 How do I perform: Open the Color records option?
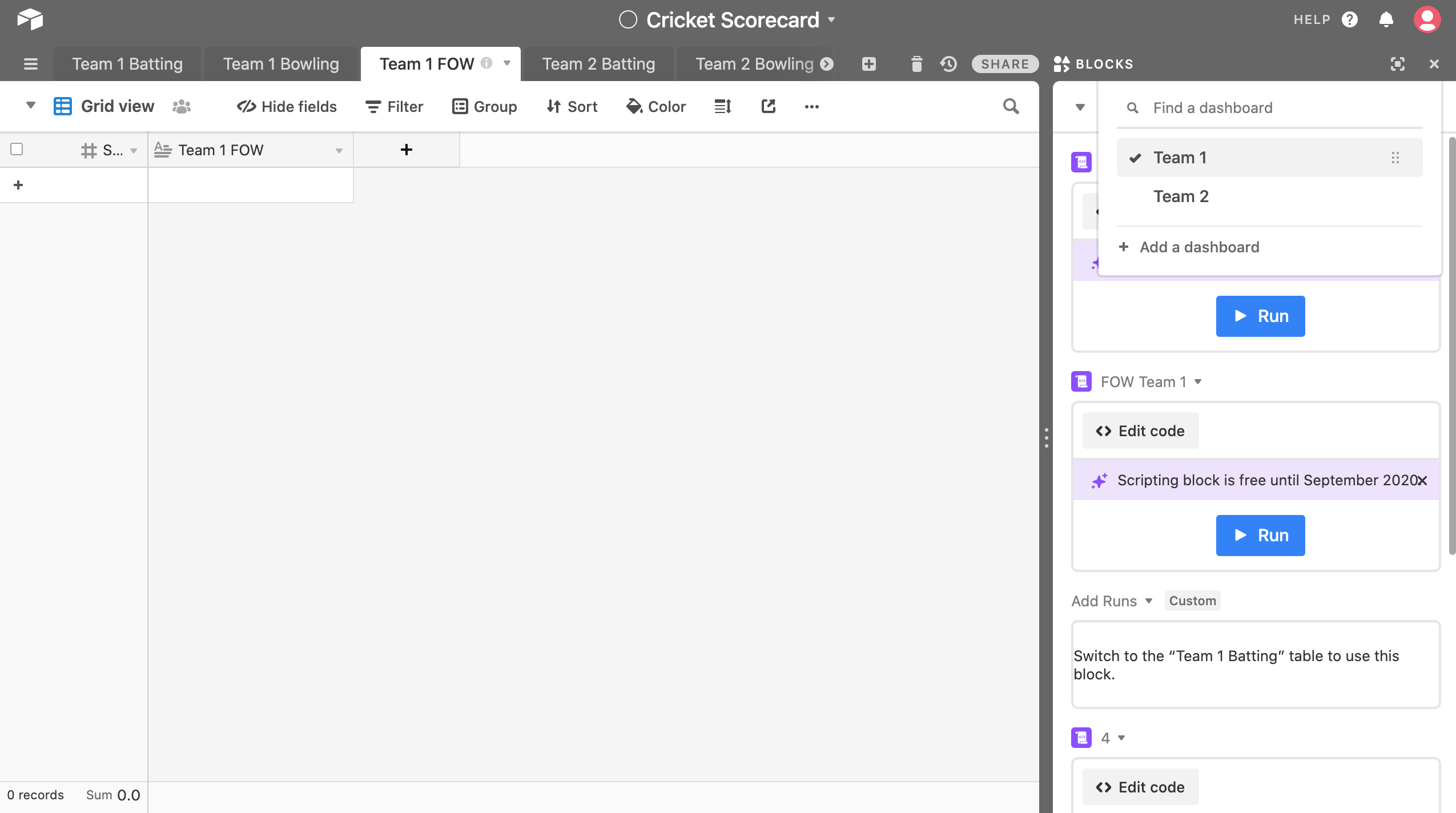[656, 106]
